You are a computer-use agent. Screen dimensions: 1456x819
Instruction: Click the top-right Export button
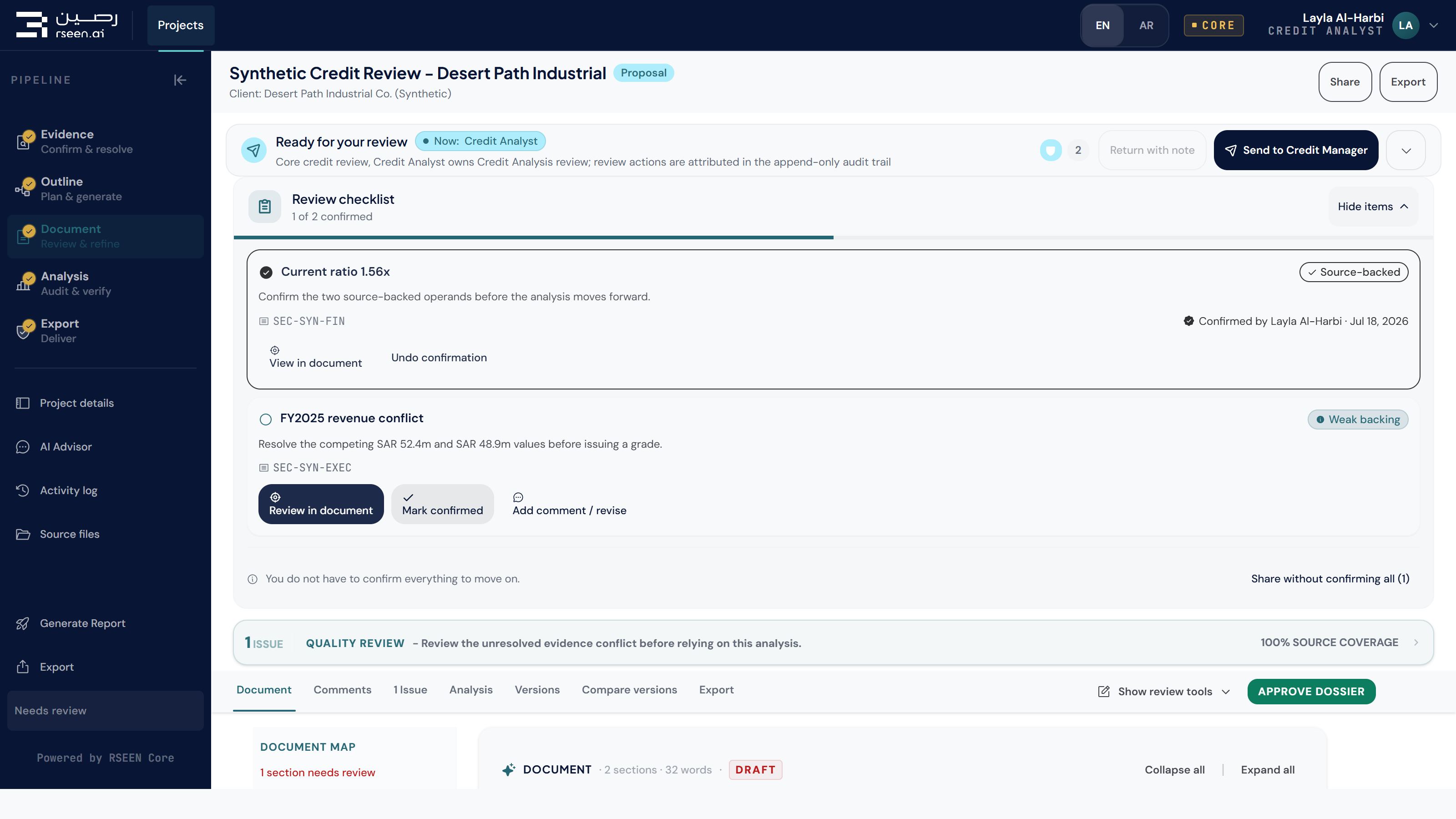click(x=1408, y=82)
